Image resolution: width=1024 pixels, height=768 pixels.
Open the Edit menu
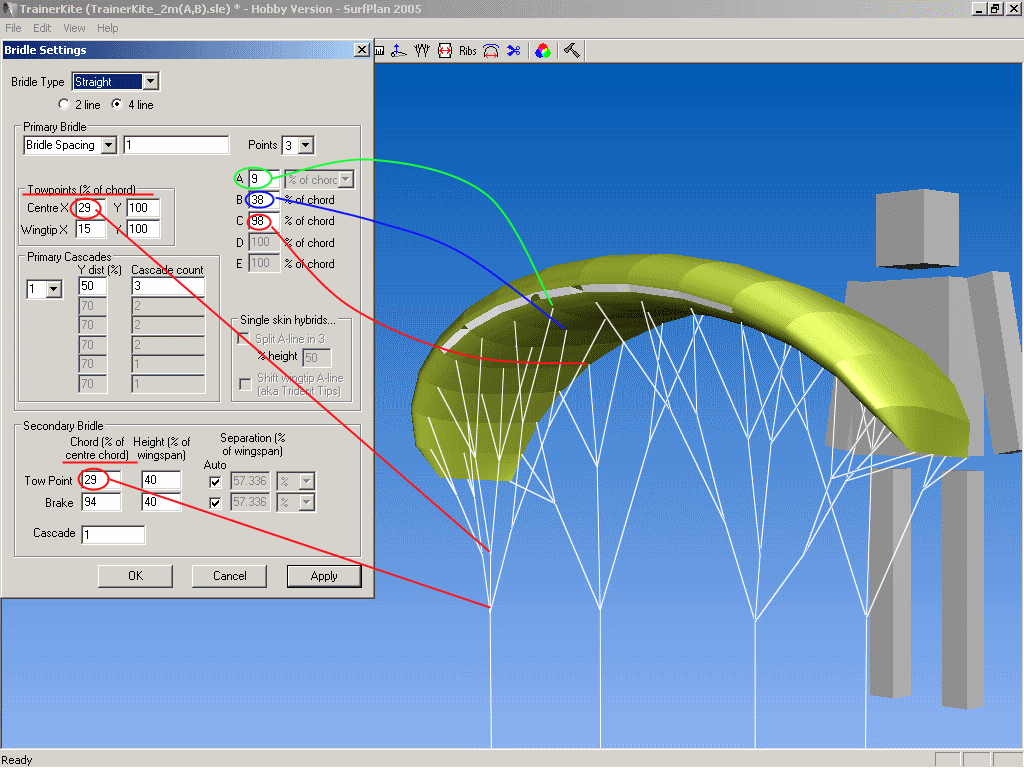pyautogui.click(x=42, y=28)
